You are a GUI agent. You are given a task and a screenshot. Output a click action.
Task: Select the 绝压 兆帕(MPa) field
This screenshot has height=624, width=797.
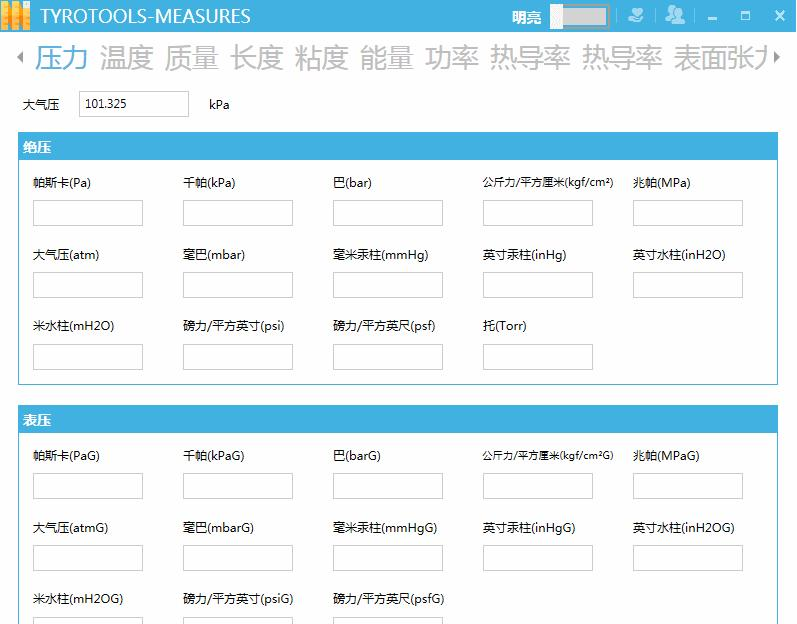pyautogui.click(x=688, y=213)
